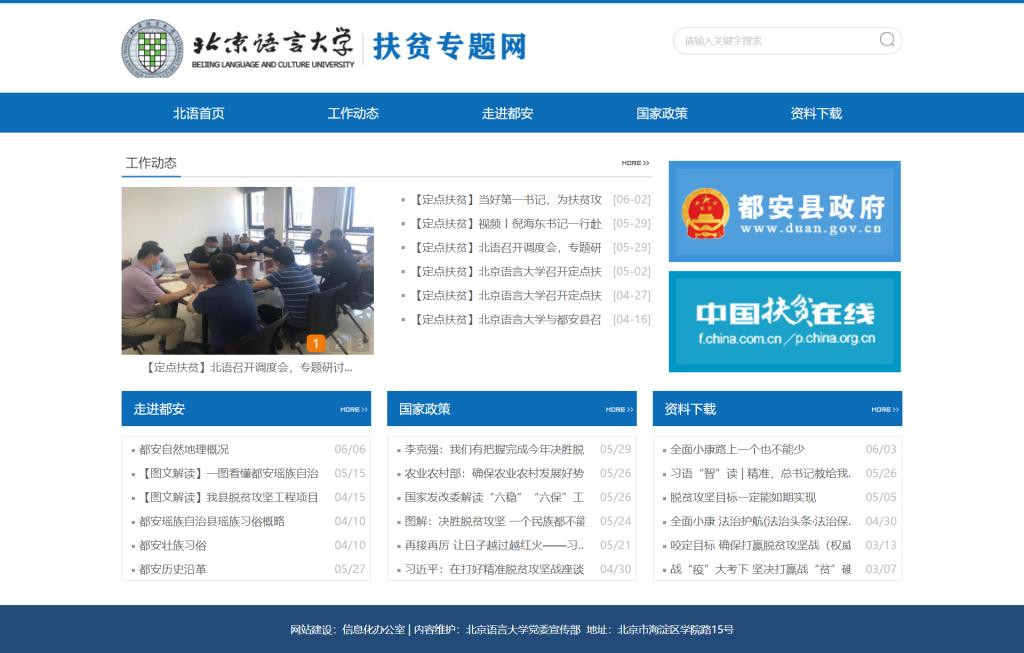Open the 中国扶贫在线 banner

(784, 321)
